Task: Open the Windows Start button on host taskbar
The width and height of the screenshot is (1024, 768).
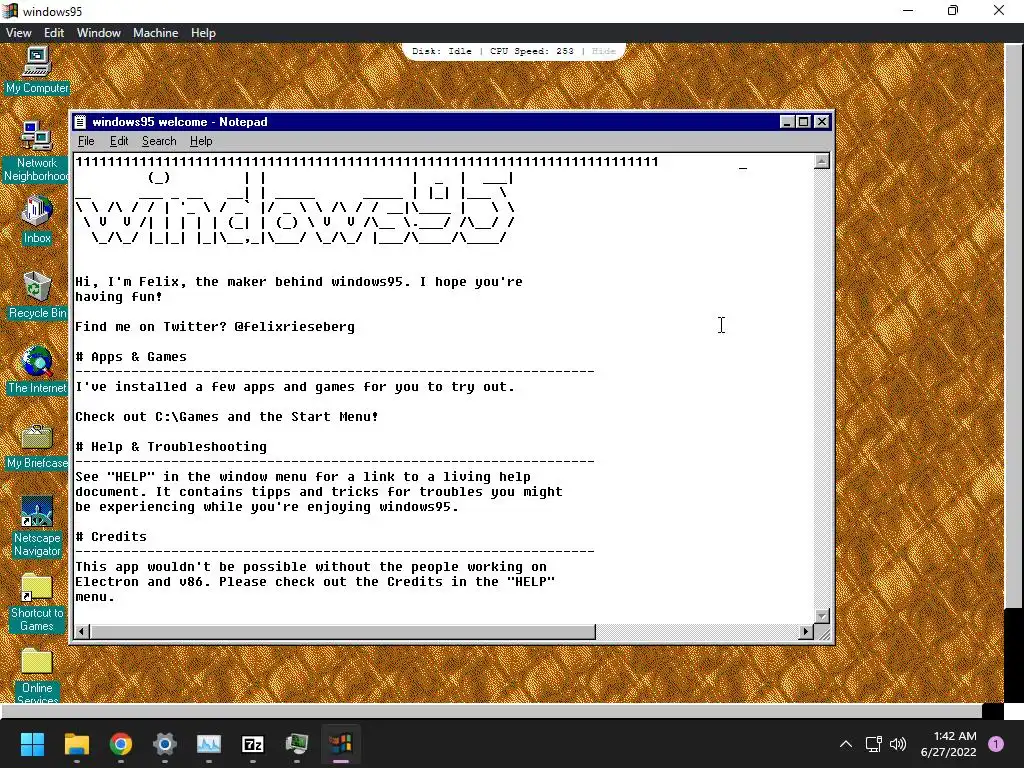Action: pyautogui.click(x=32, y=744)
